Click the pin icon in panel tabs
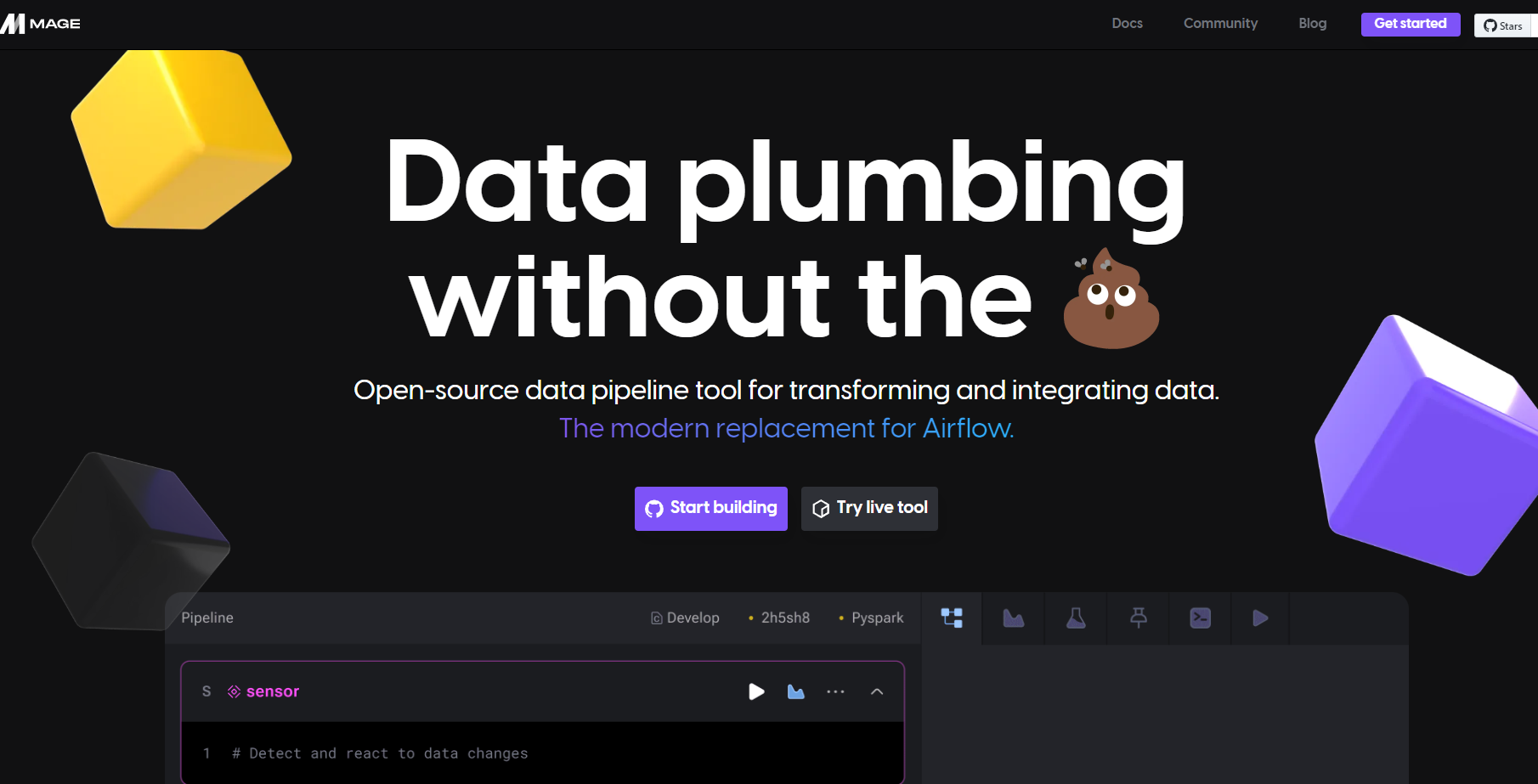 point(1139,618)
